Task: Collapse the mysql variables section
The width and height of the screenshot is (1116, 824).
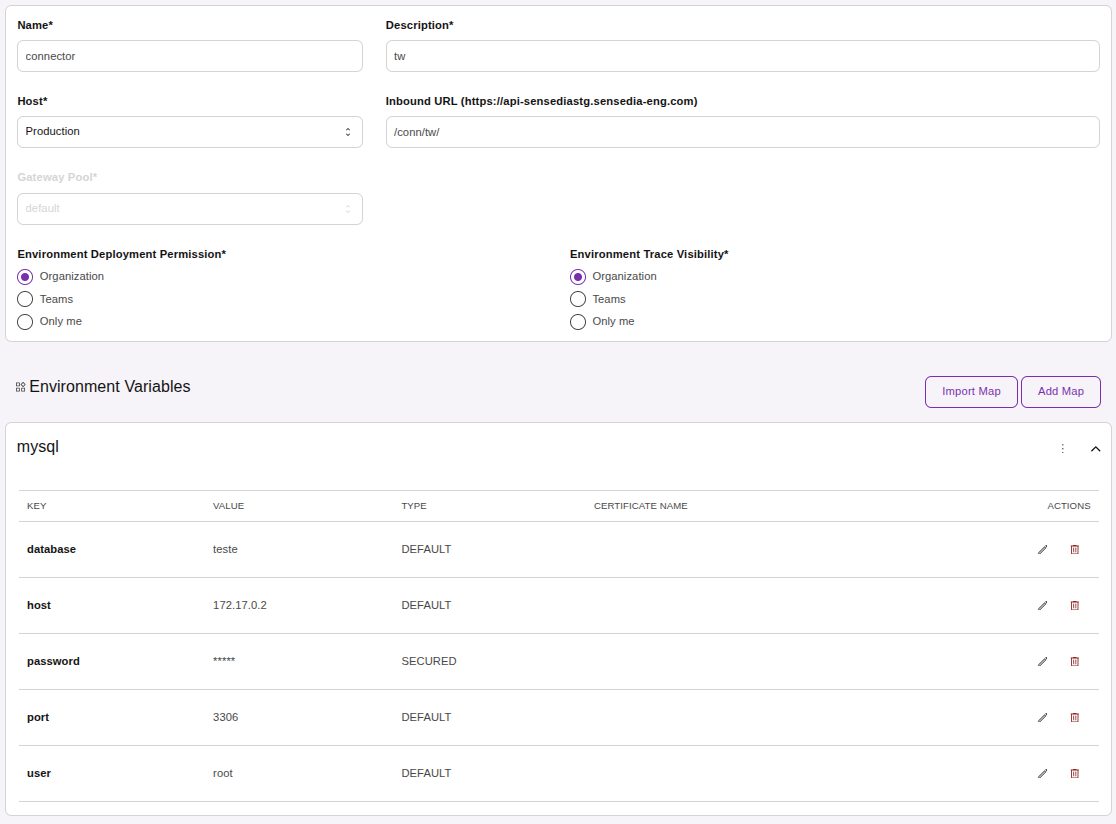Action: coord(1095,448)
